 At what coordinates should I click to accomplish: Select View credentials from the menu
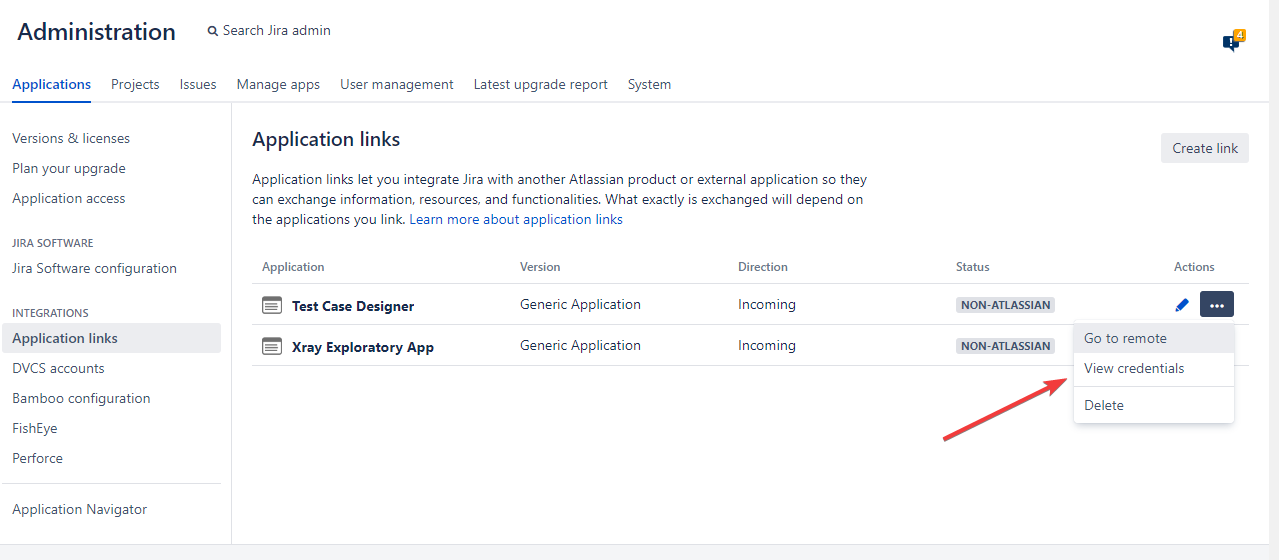1154,368
